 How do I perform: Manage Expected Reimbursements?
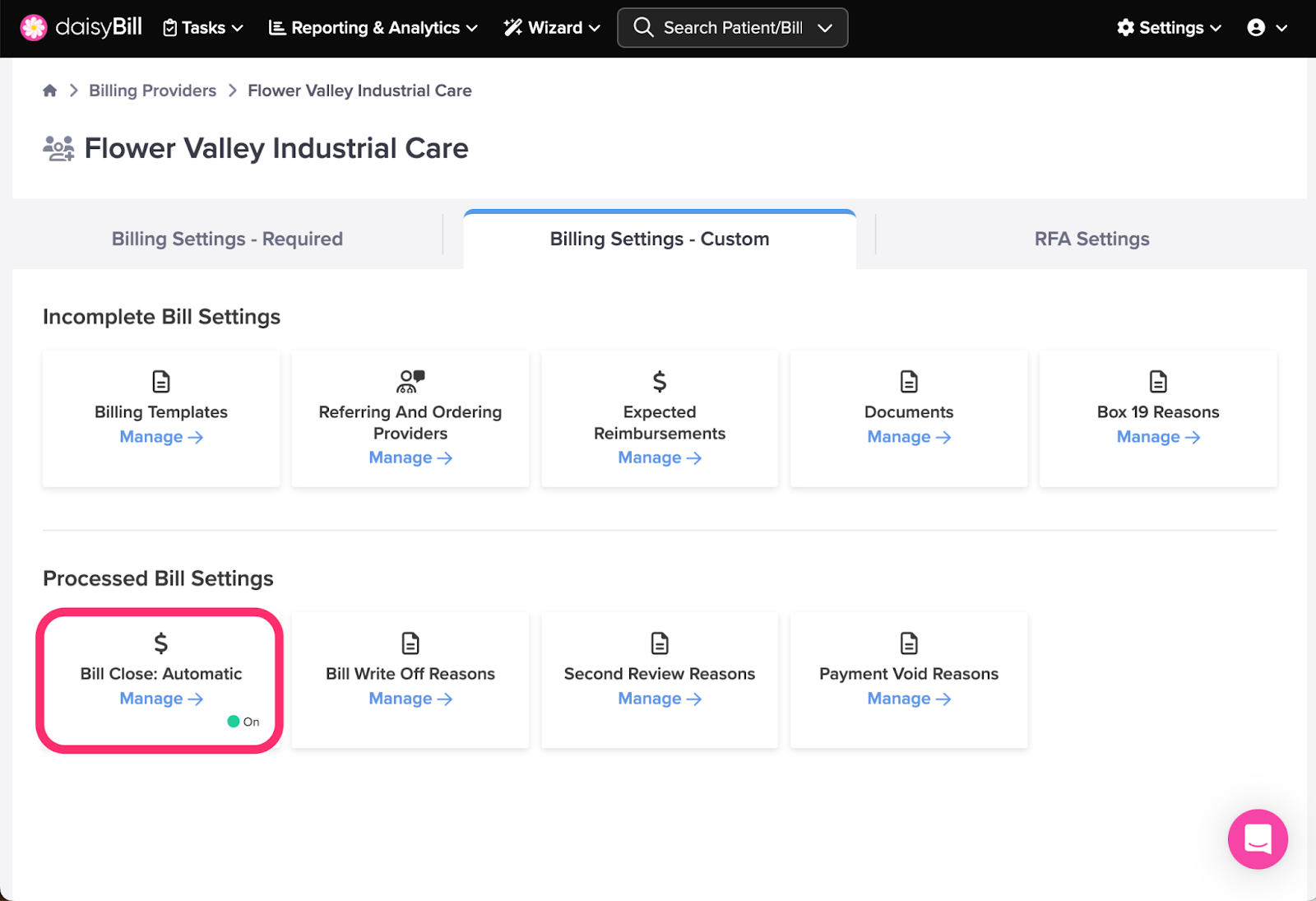tap(660, 457)
